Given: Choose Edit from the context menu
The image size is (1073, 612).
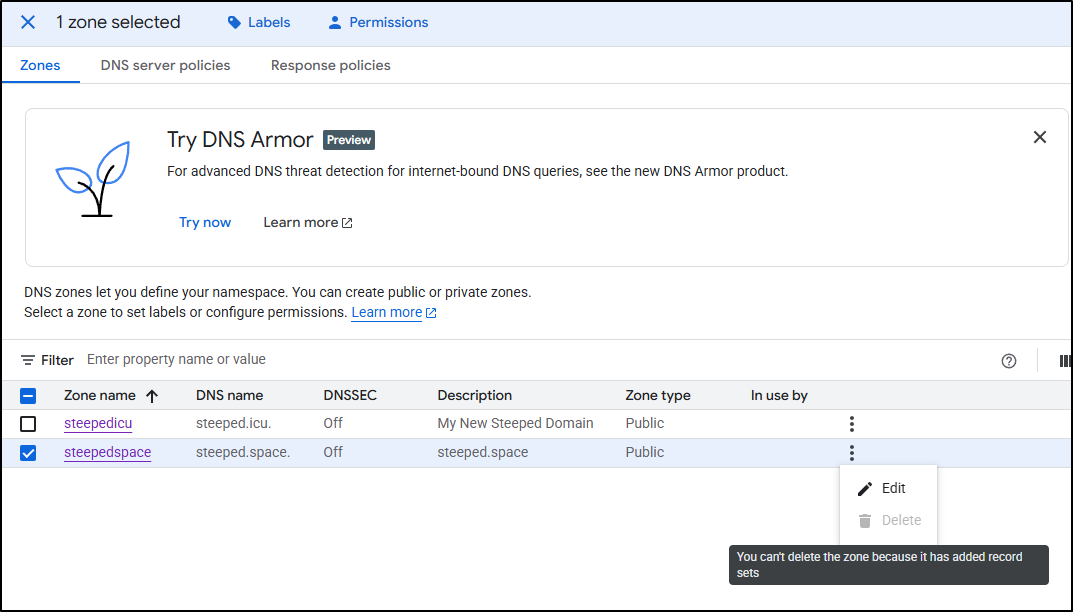Looking at the screenshot, I should coord(882,489).
